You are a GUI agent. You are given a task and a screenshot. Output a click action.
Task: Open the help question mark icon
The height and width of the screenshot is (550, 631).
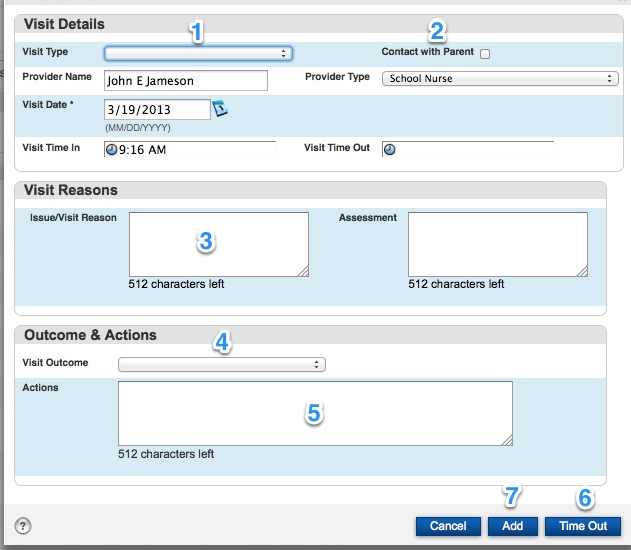tap(23, 526)
